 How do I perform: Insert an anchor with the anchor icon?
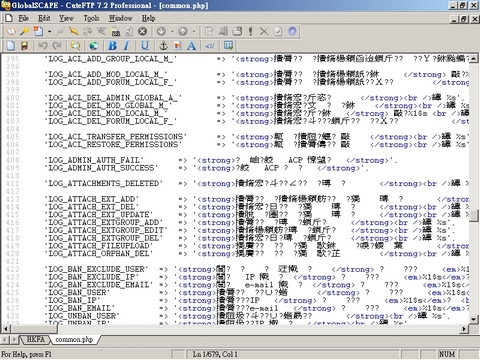tap(163, 46)
